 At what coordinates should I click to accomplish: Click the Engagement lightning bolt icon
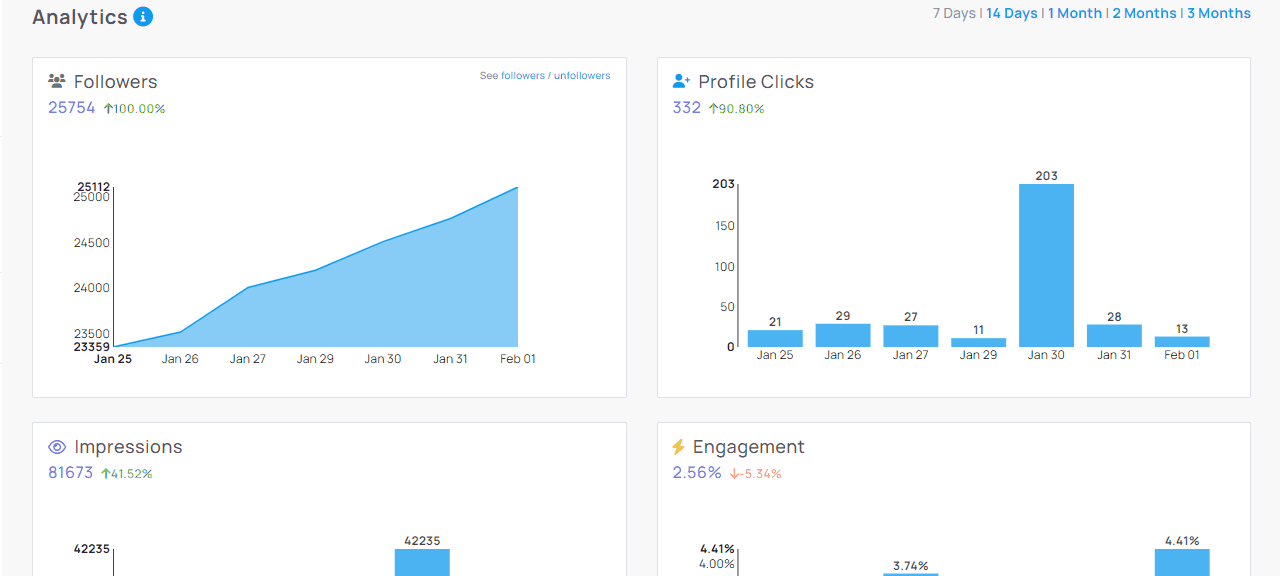679,447
